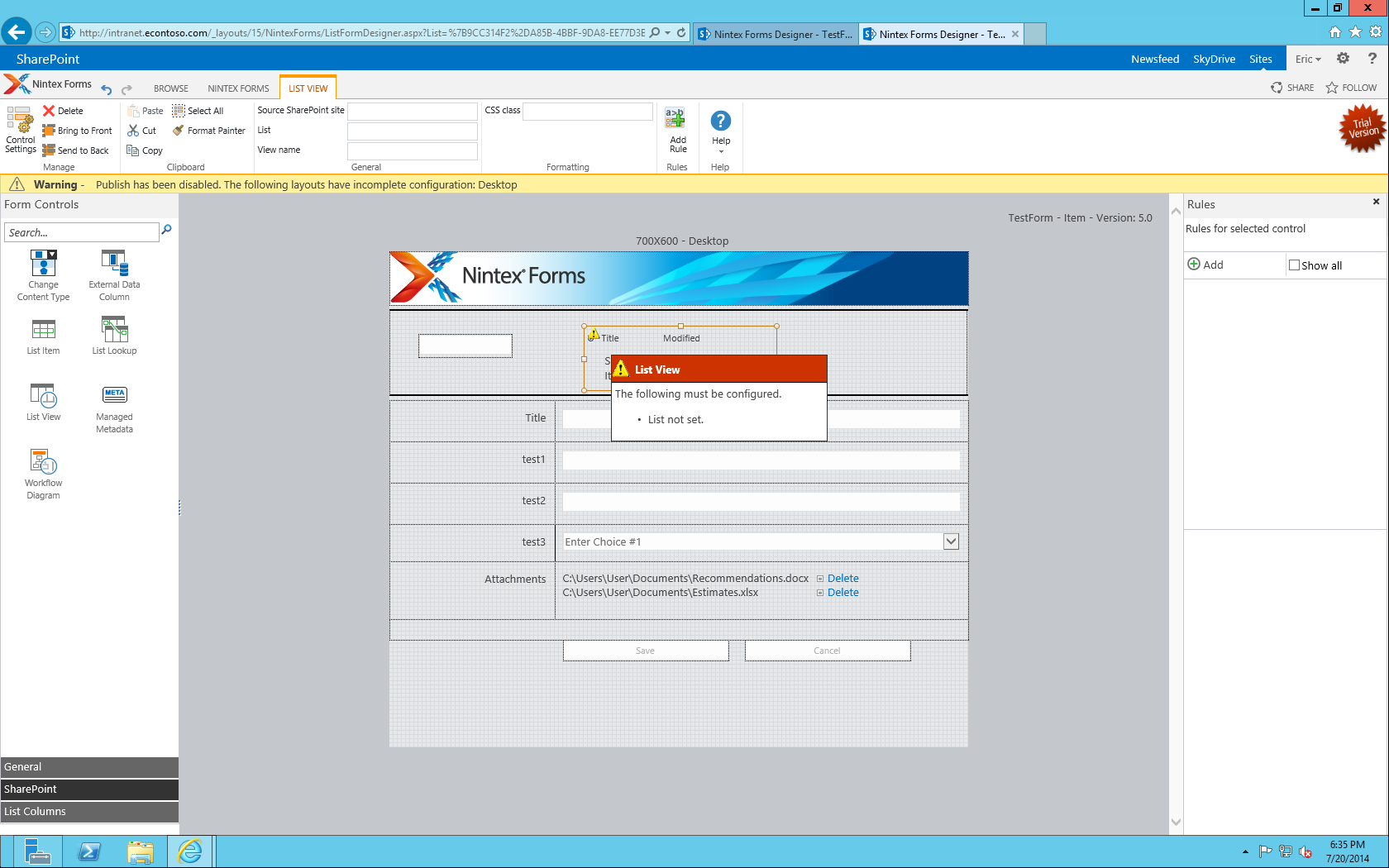Switch to the BROWSE tab
1389x868 pixels.
(171, 88)
